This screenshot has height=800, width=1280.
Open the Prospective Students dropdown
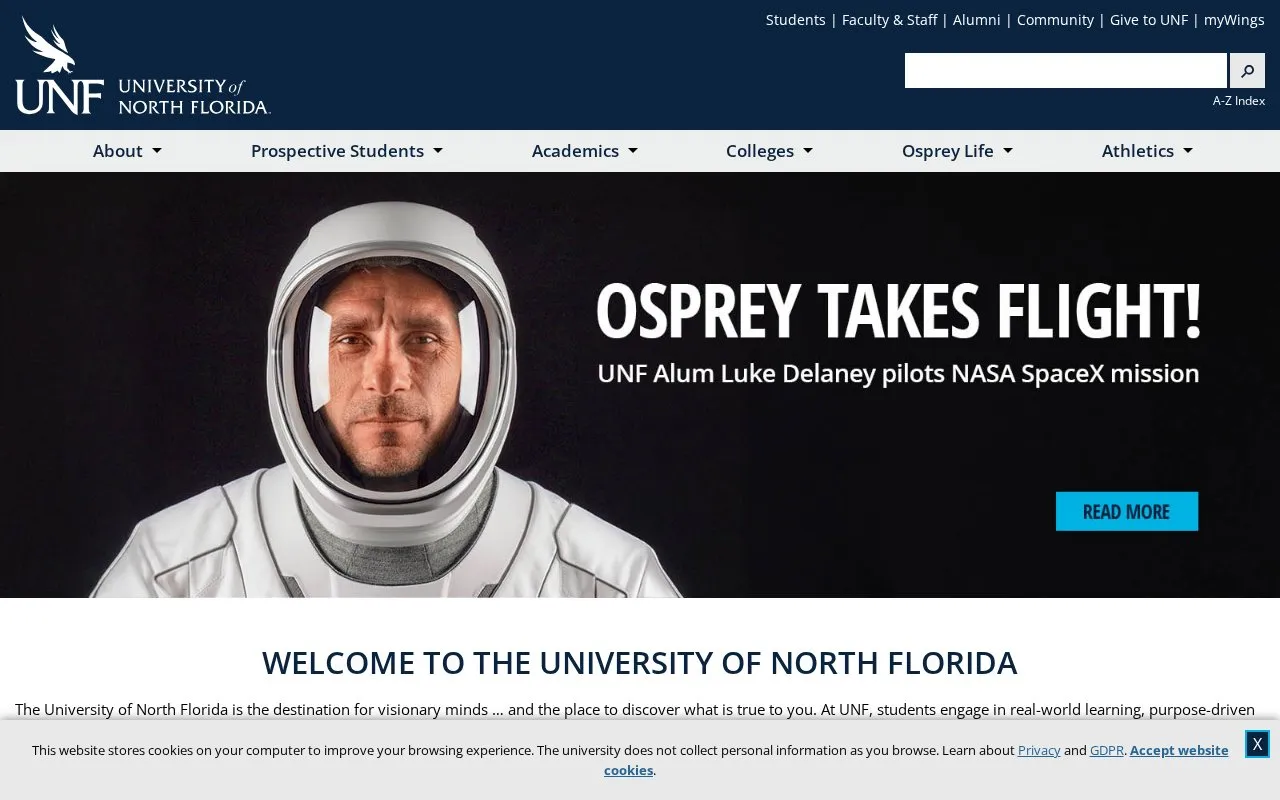click(346, 151)
